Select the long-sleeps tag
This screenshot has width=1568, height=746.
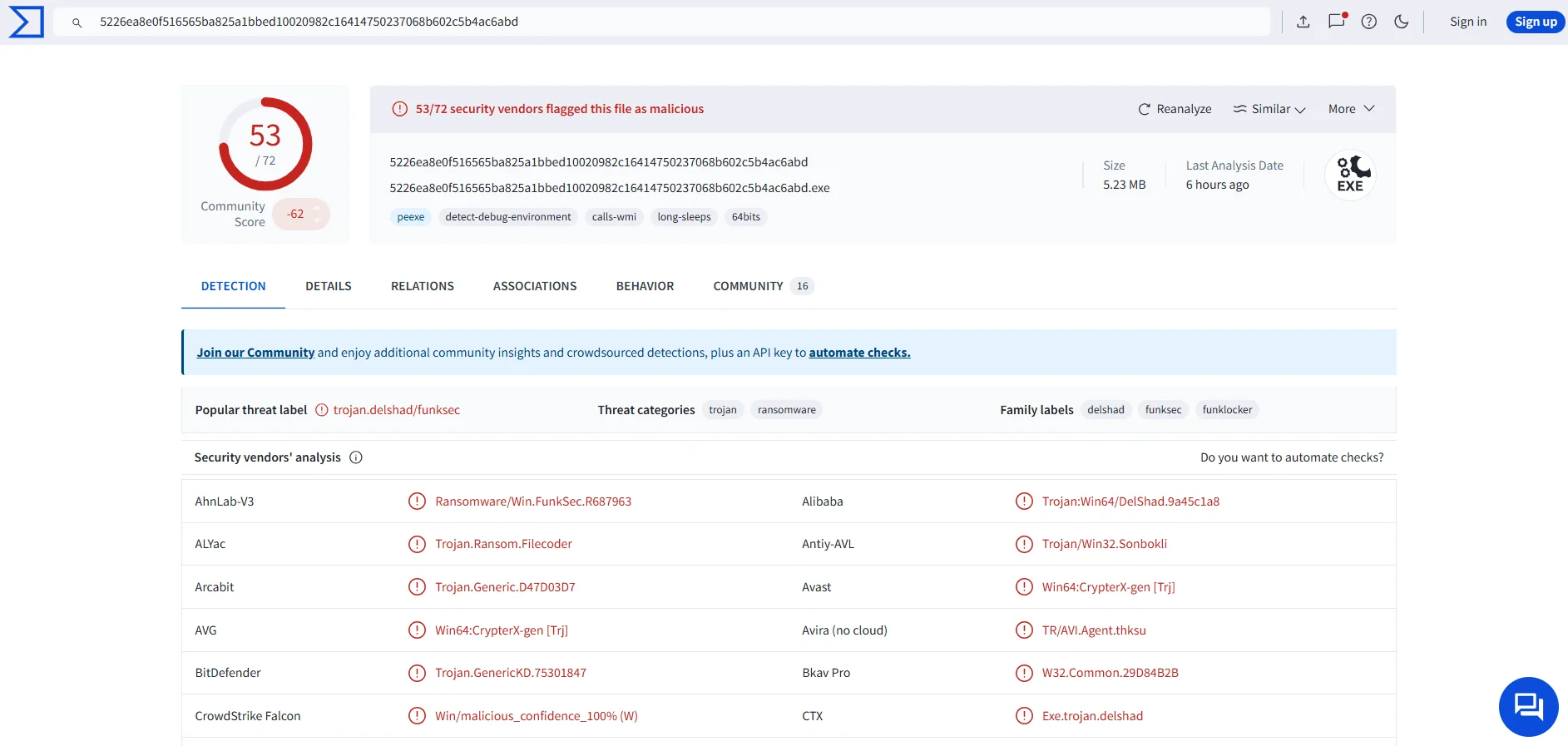click(x=684, y=217)
